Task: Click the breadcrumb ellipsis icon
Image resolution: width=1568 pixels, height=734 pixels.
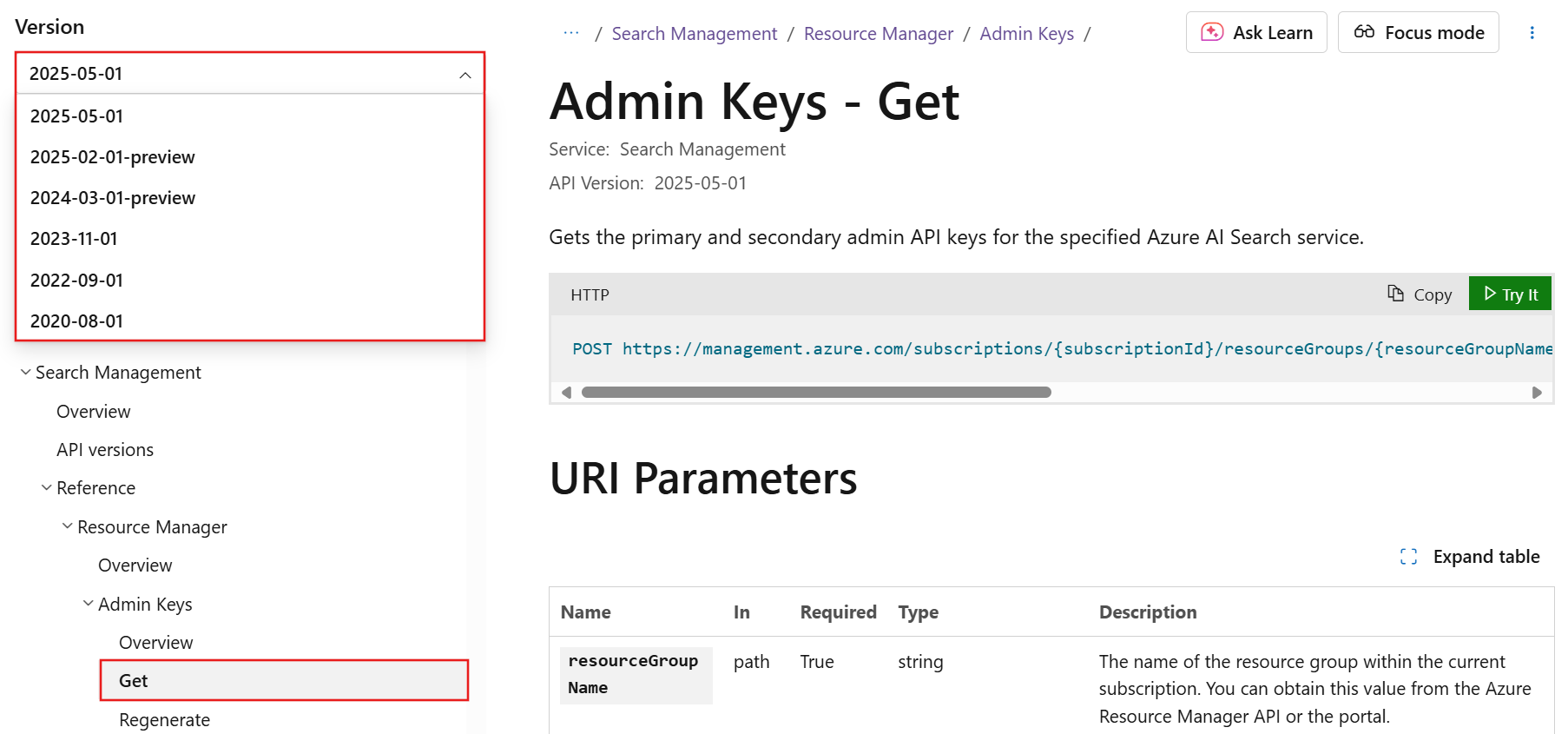Action: coord(571,33)
